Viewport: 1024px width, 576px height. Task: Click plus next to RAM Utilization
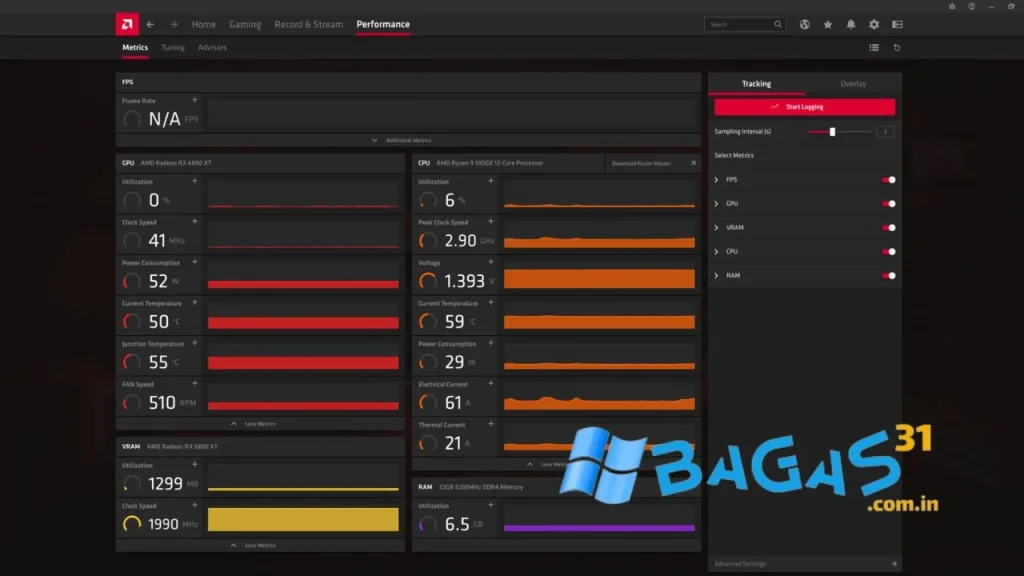tap(491, 505)
